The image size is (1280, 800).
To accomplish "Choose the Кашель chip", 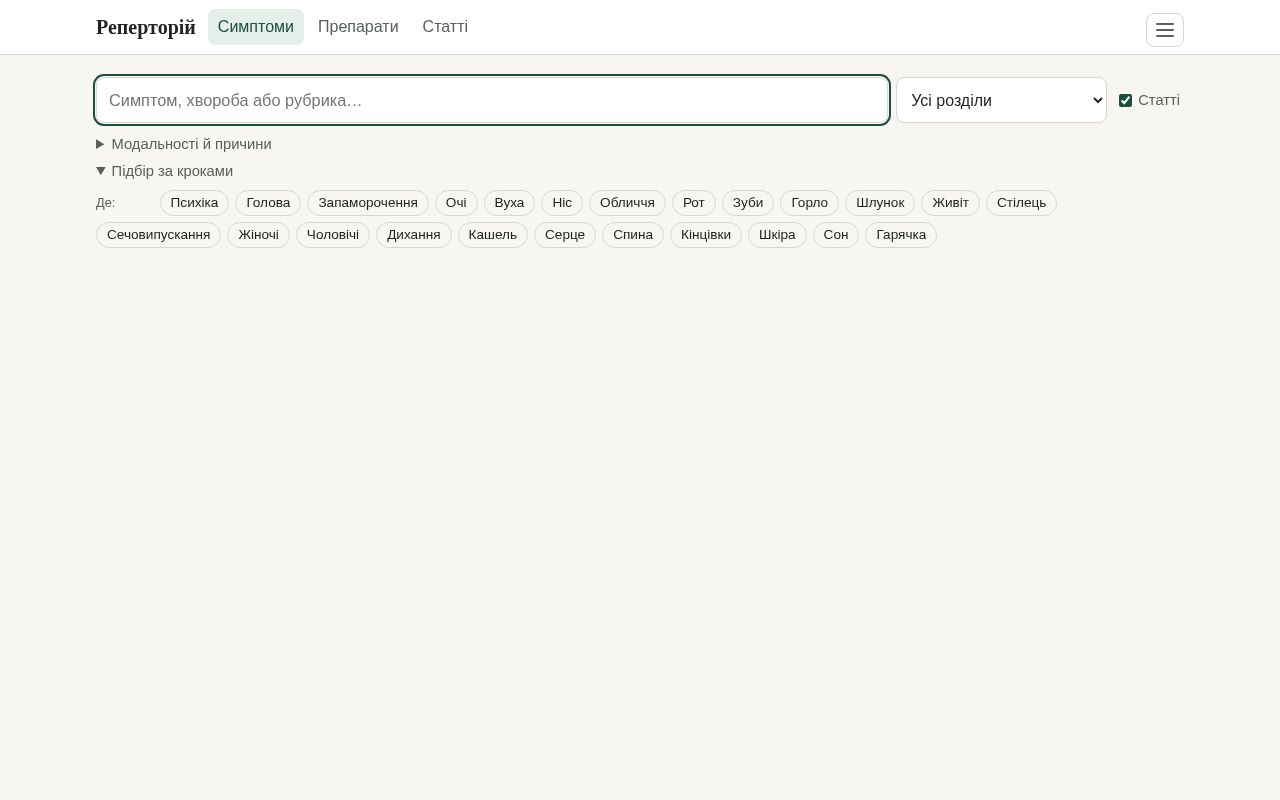I will pos(493,235).
